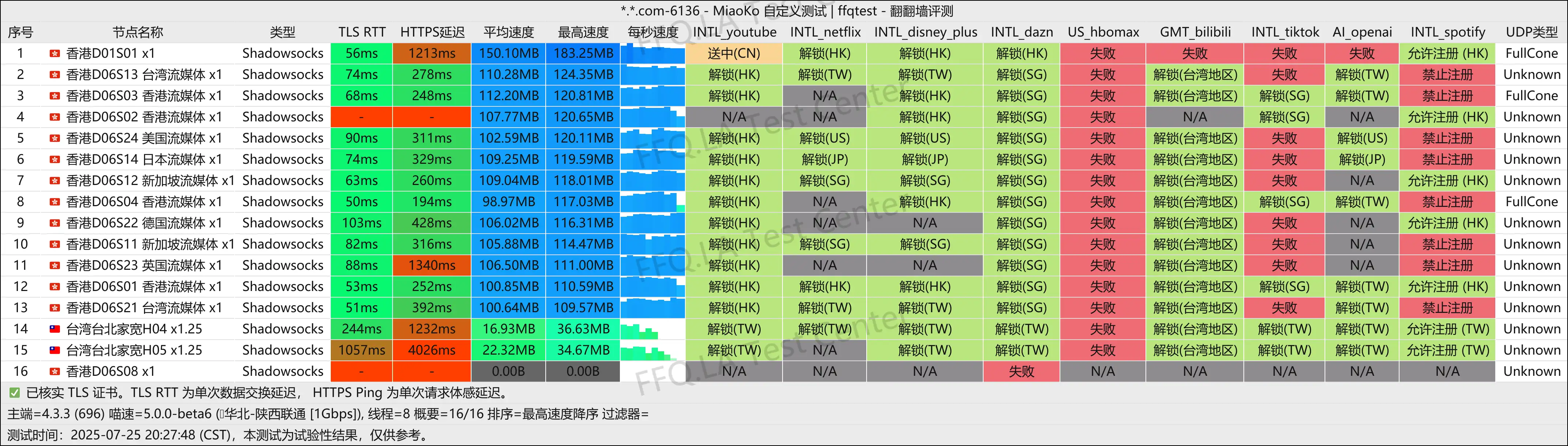Image resolution: width=1568 pixels, height=446 pixels.
Task: Click the 183.25MB max speed cell
Action: coord(583,53)
